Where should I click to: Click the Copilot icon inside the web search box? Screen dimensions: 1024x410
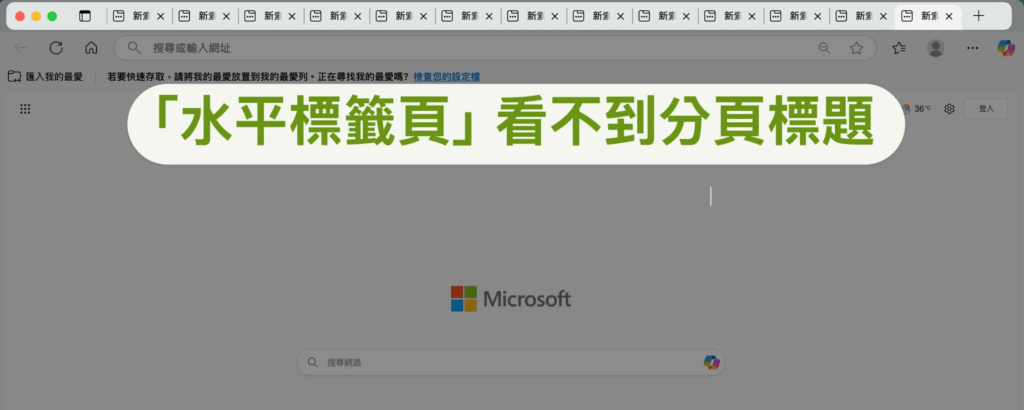pos(711,362)
